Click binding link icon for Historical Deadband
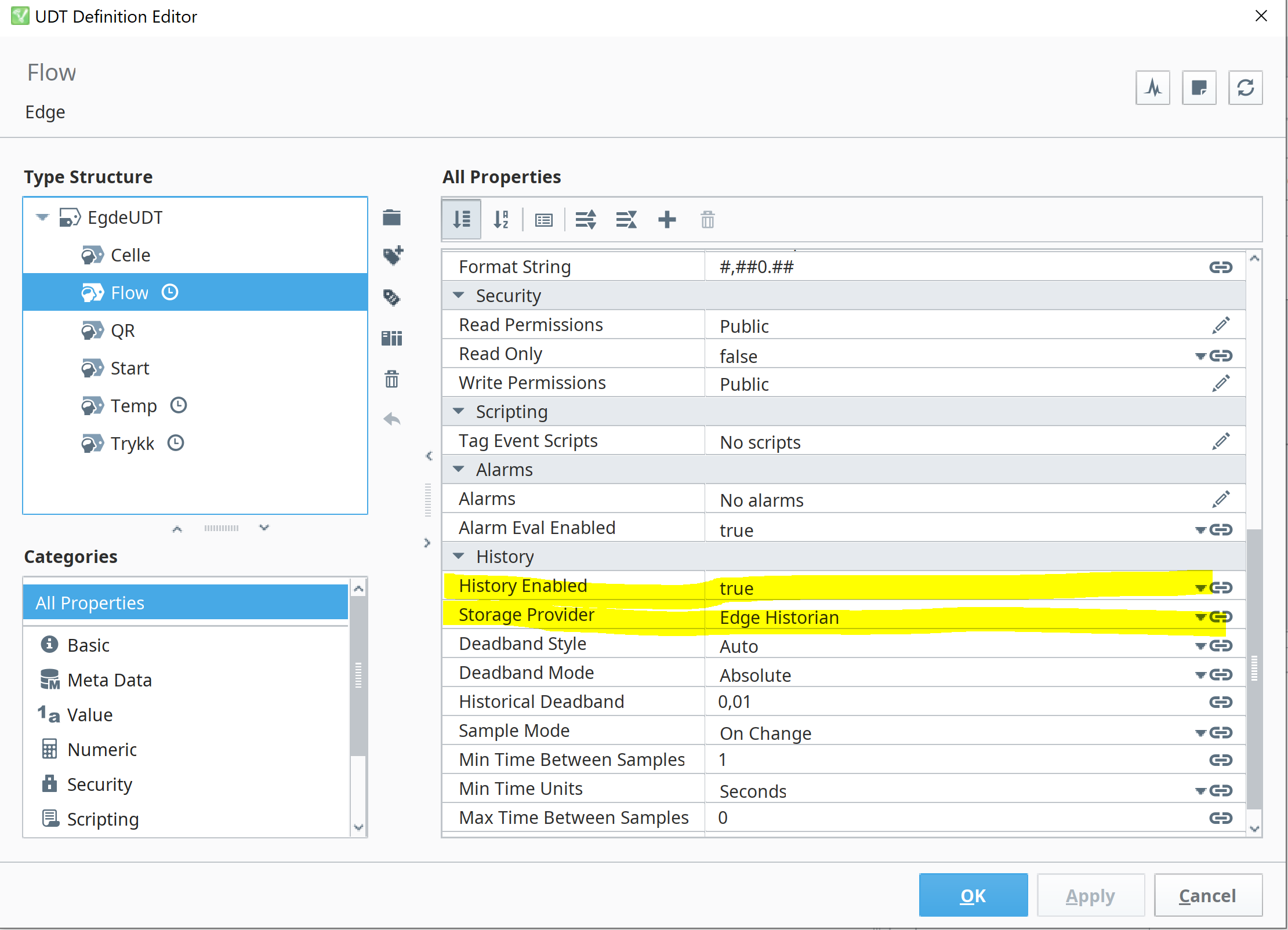The height and width of the screenshot is (930, 1288). [1221, 702]
